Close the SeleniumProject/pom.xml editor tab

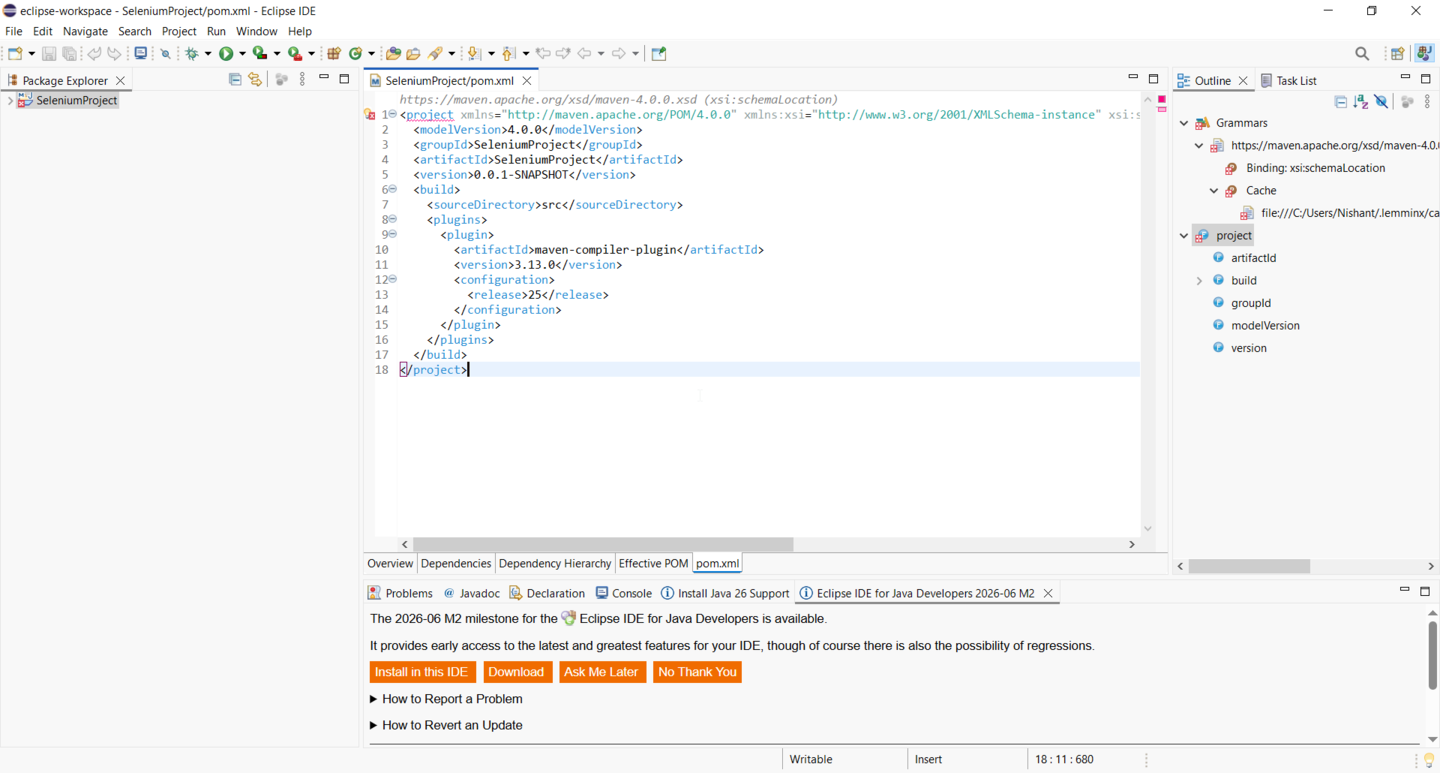[527, 81]
